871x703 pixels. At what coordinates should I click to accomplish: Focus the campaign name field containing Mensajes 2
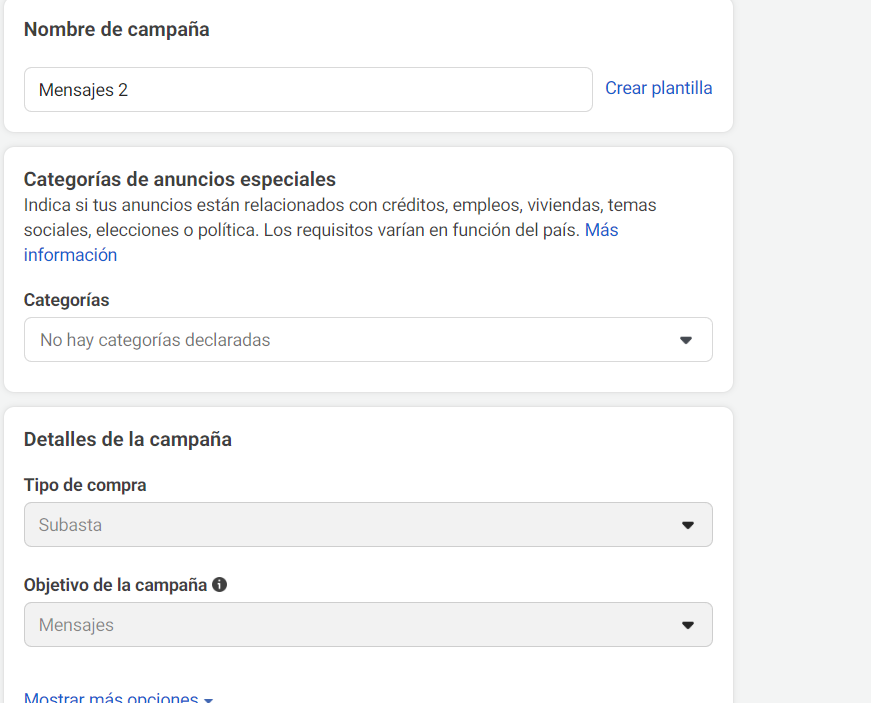coord(308,89)
